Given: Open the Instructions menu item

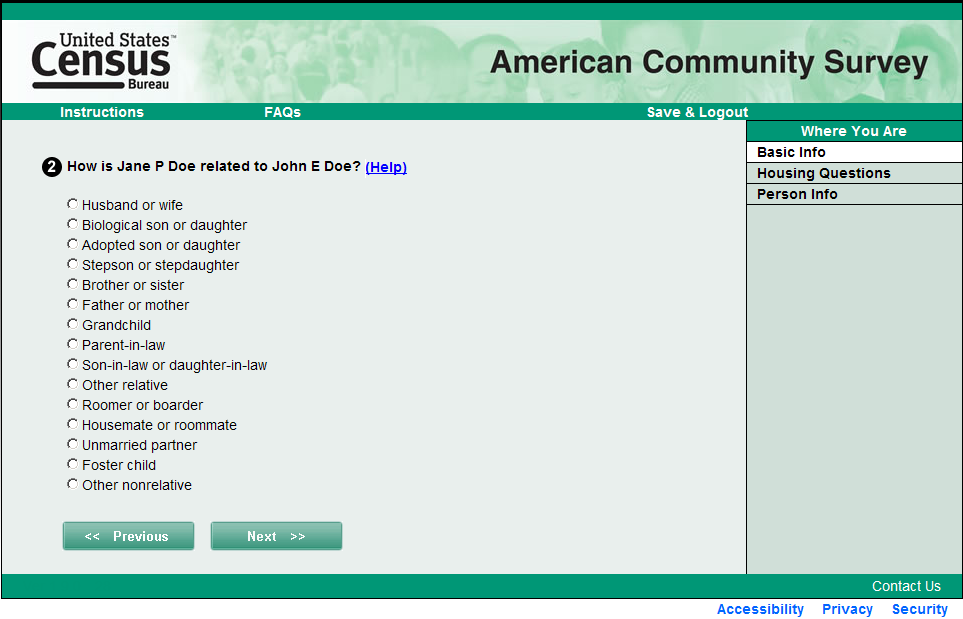Looking at the screenshot, I should (x=102, y=112).
